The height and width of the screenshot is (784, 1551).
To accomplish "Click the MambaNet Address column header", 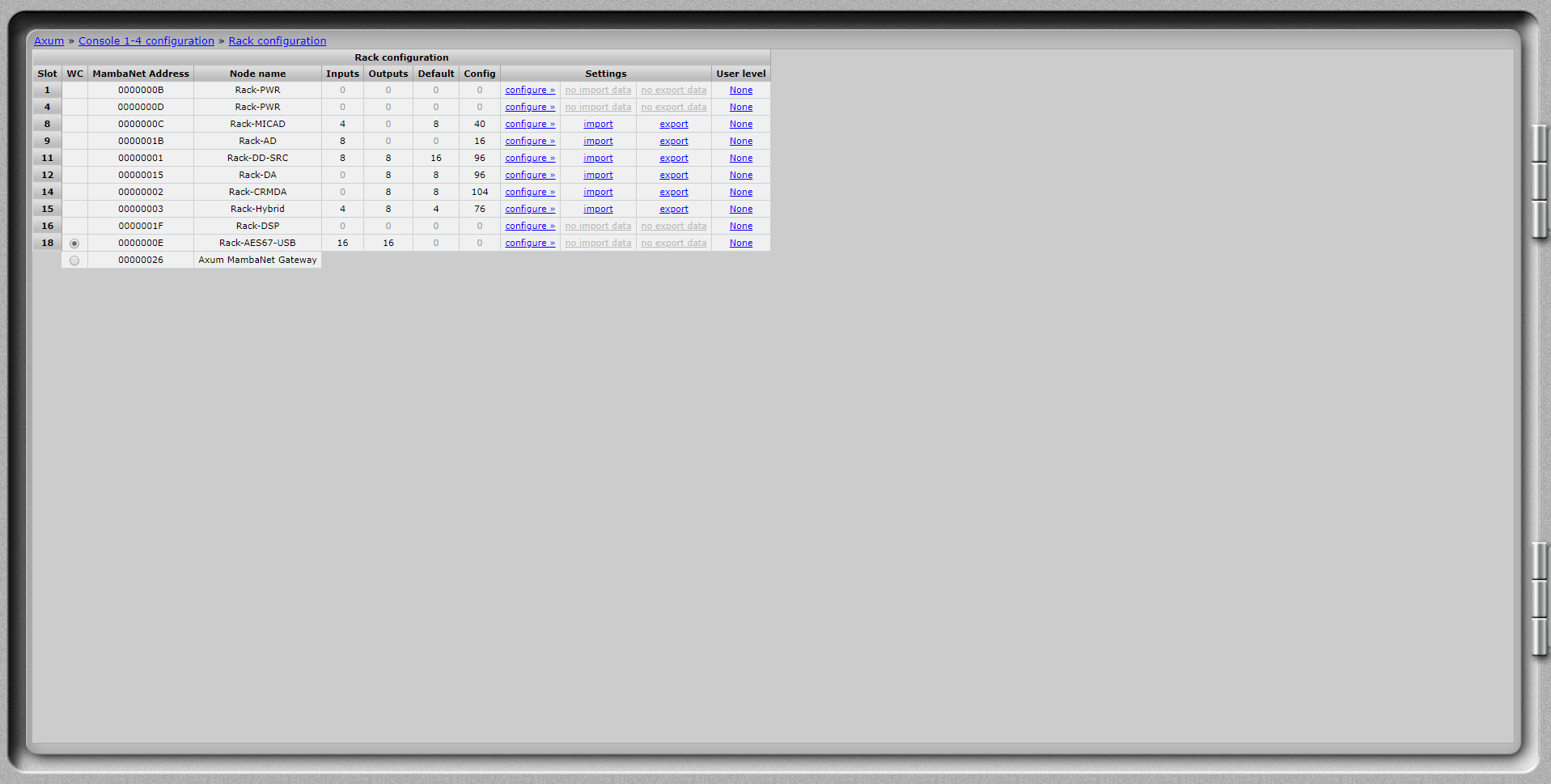I will coord(141,74).
